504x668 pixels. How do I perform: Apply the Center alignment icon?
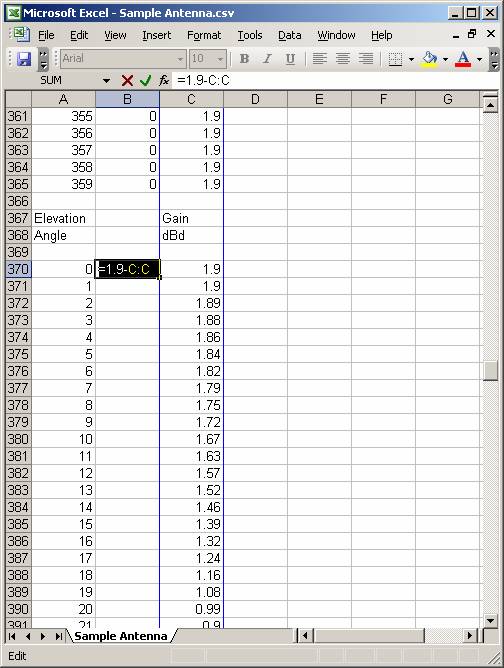(343, 59)
